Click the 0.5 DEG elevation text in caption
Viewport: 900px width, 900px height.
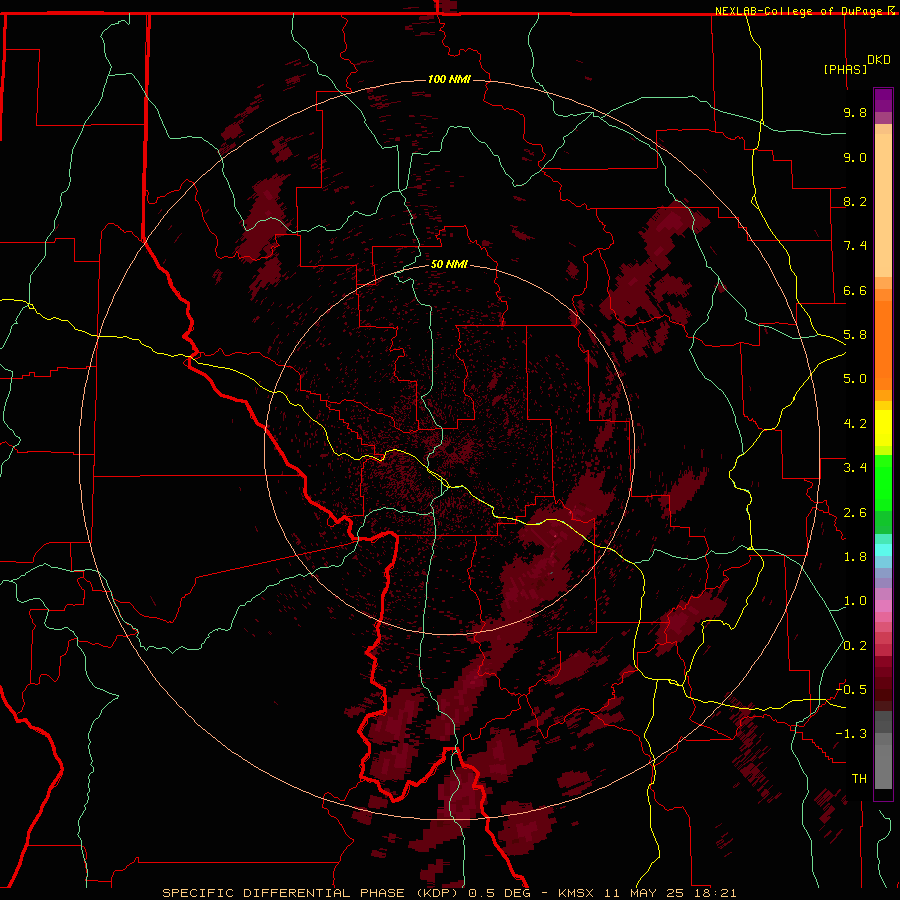499,893
